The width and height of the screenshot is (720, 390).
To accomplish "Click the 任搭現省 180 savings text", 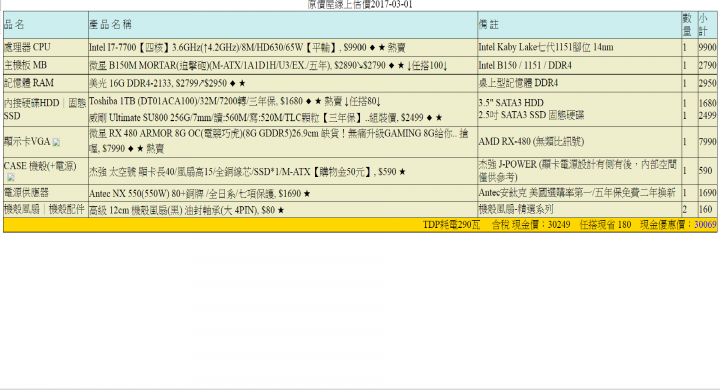I will (605, 225).
